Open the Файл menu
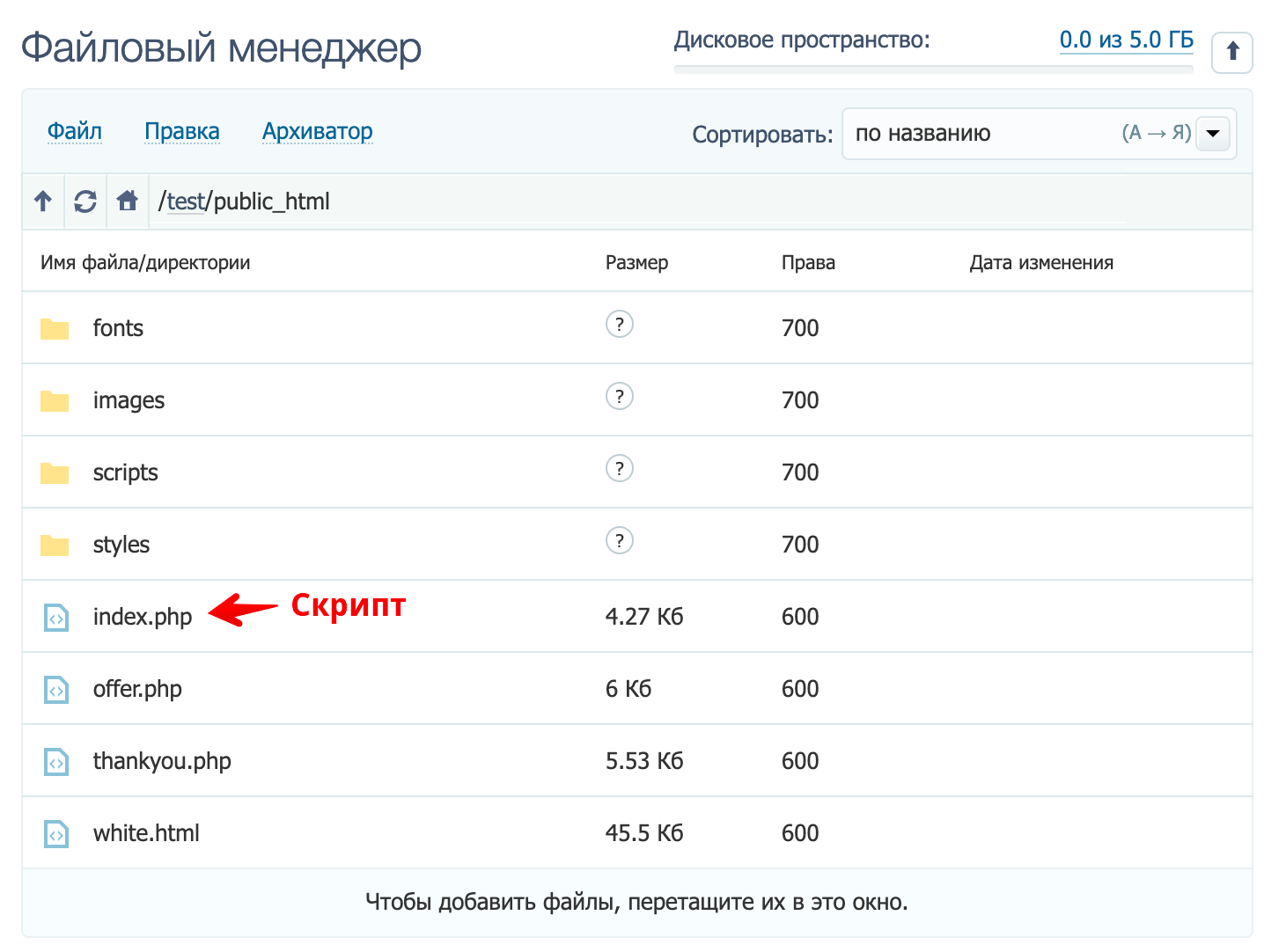1264x952 pixels. click(74, 130)
